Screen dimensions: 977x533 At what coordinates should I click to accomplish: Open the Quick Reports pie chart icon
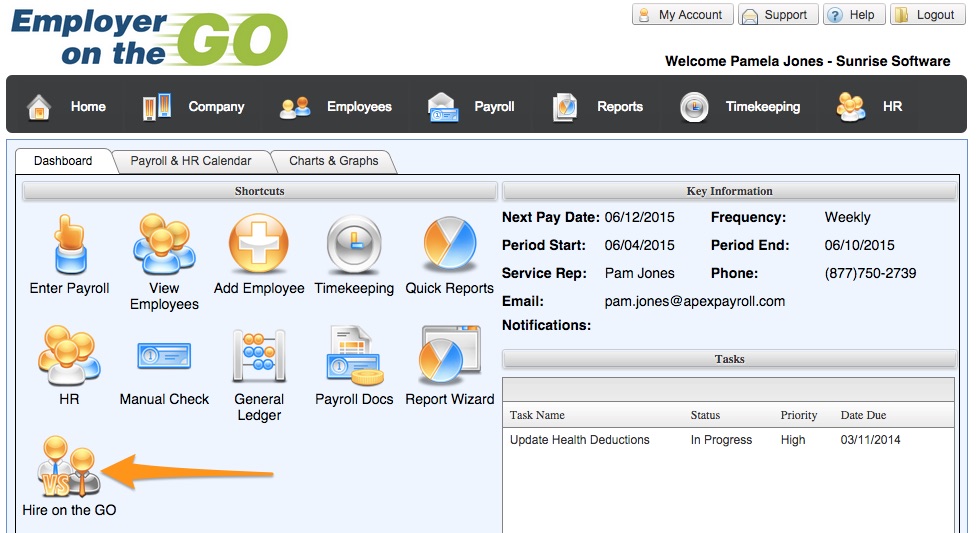[x=450, y=244]
